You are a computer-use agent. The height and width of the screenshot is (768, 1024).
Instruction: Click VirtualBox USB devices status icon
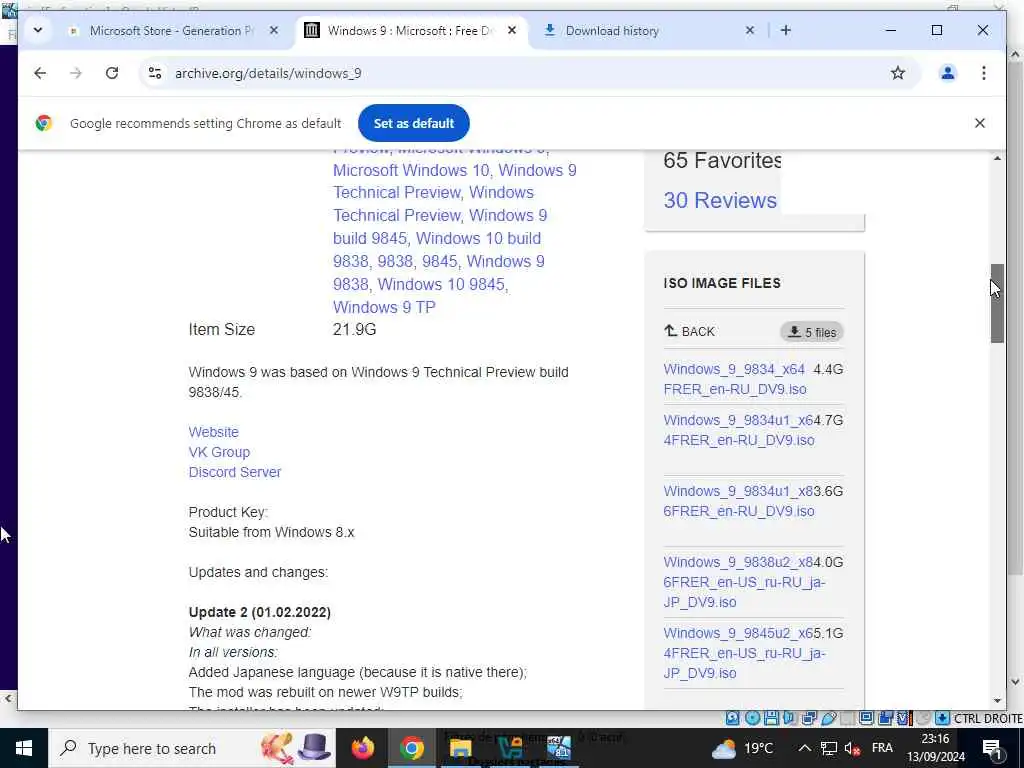click(829, 718)
